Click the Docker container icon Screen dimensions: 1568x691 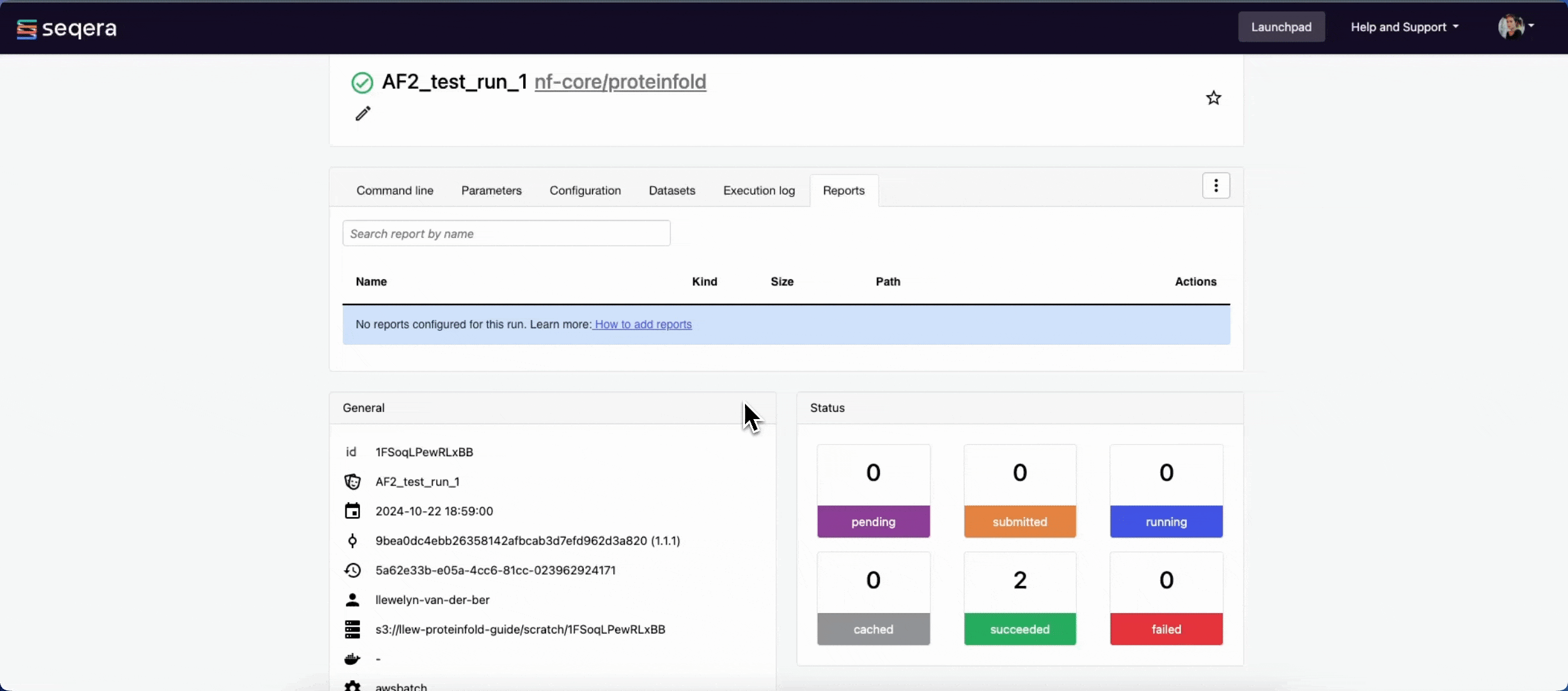coord(352,658)
